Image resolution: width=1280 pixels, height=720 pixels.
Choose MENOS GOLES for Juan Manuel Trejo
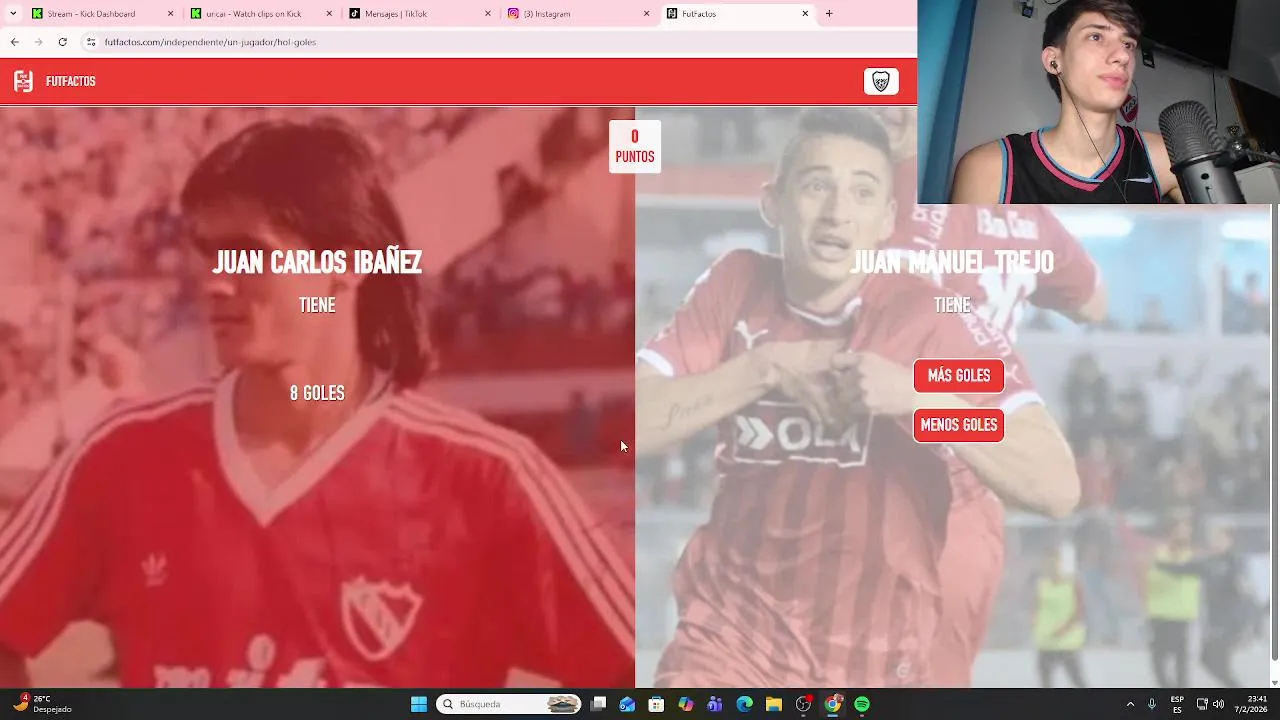pyautogui.click(x=959, y=425)
